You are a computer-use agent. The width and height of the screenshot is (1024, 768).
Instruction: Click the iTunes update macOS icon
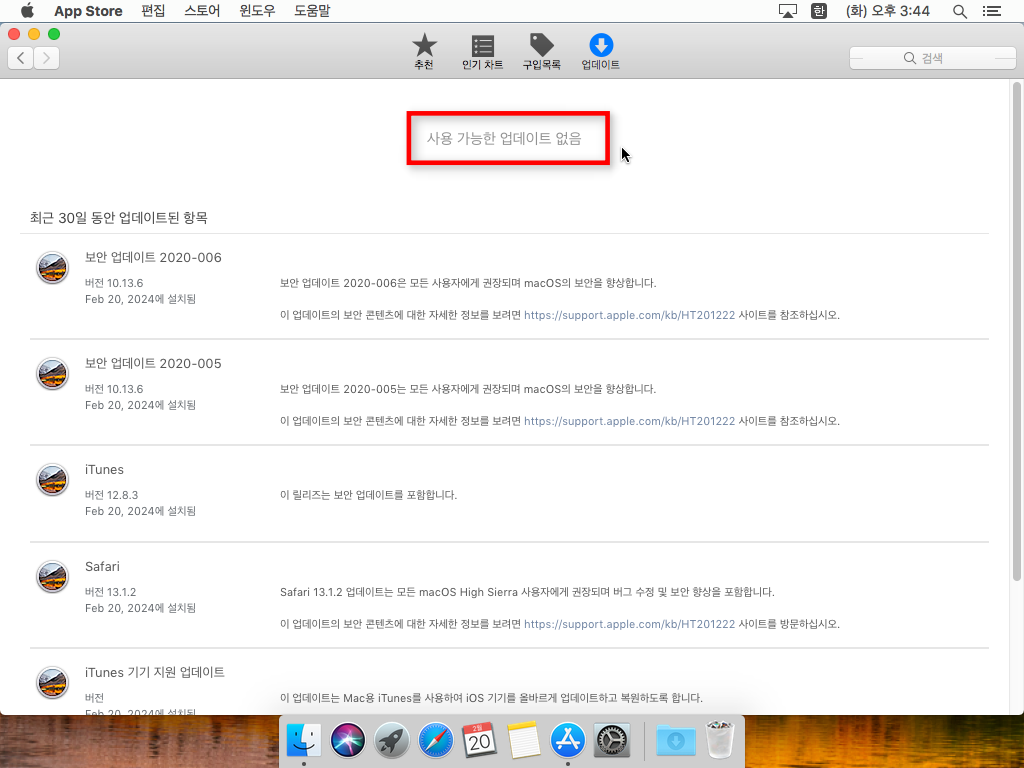coord(52,480)
